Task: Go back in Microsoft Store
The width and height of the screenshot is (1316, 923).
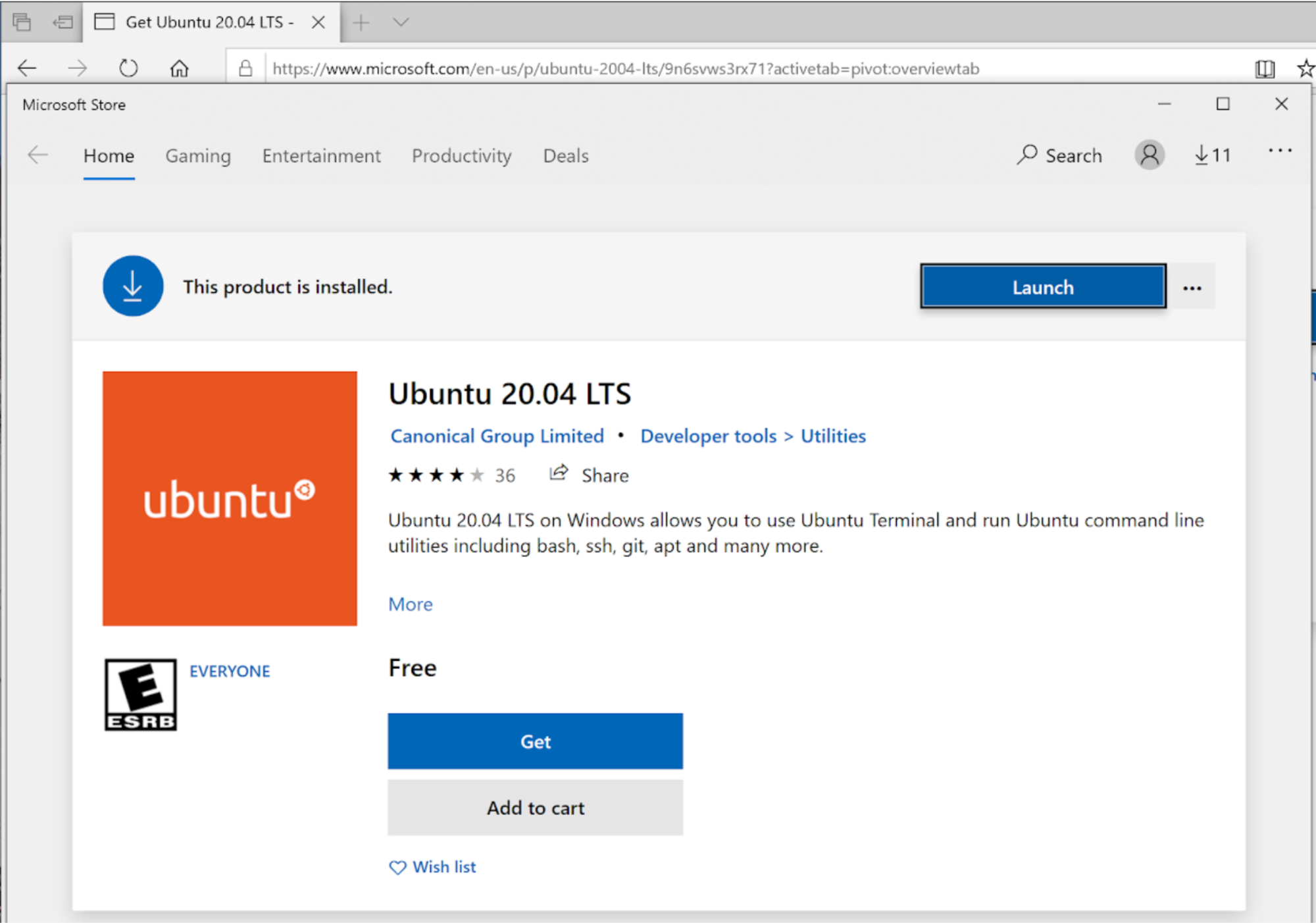Action: 38,155
